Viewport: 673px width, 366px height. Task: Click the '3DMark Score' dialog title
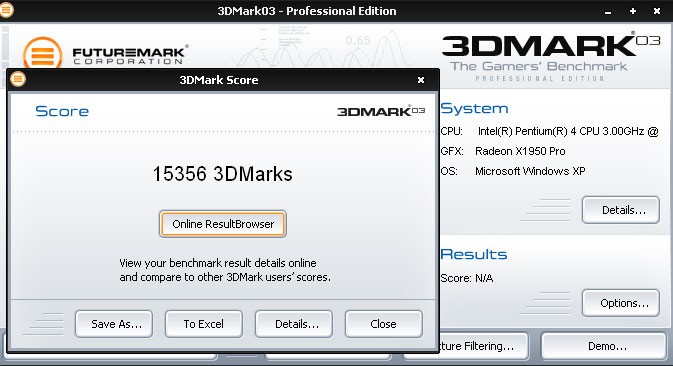219,80
